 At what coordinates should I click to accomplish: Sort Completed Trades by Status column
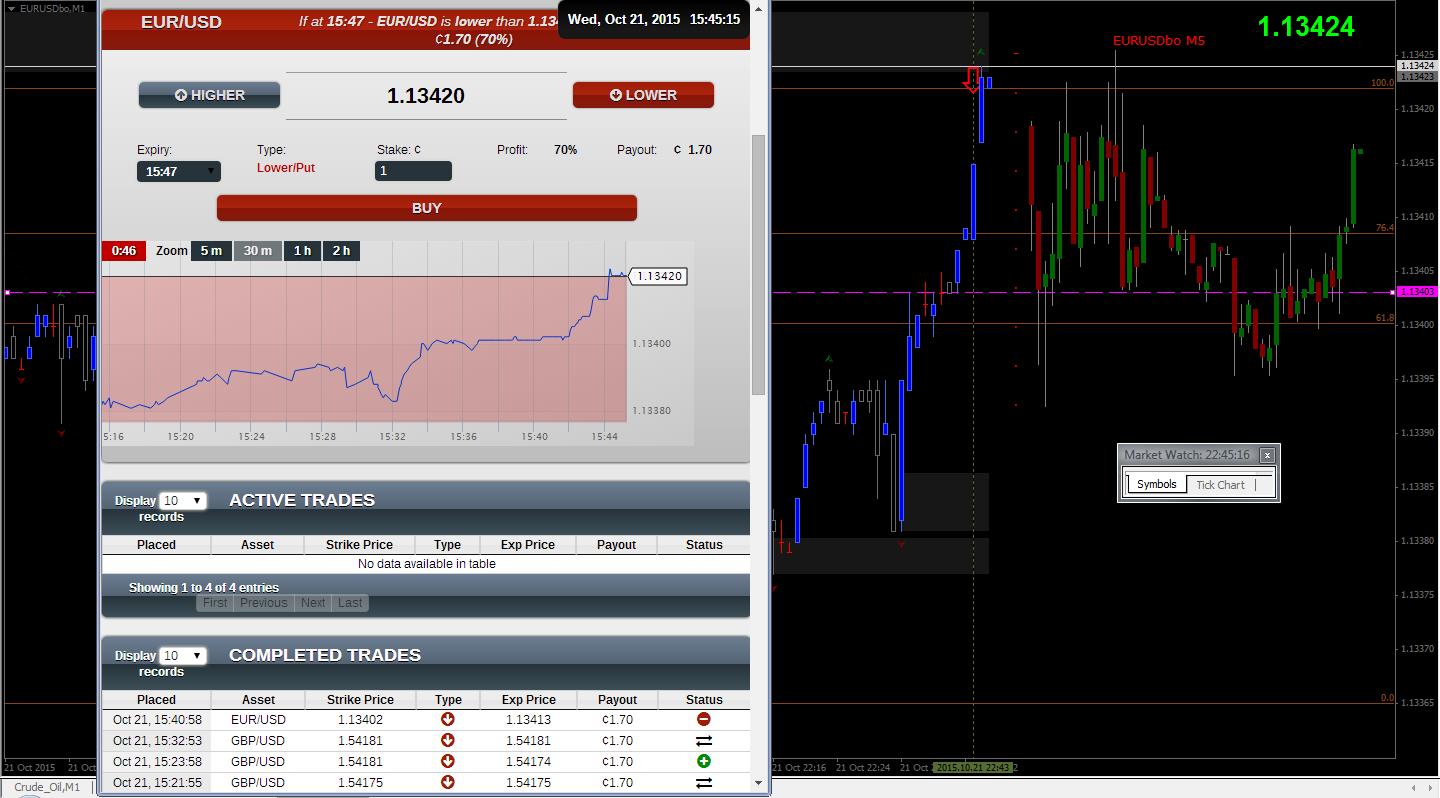coord(704,700)
